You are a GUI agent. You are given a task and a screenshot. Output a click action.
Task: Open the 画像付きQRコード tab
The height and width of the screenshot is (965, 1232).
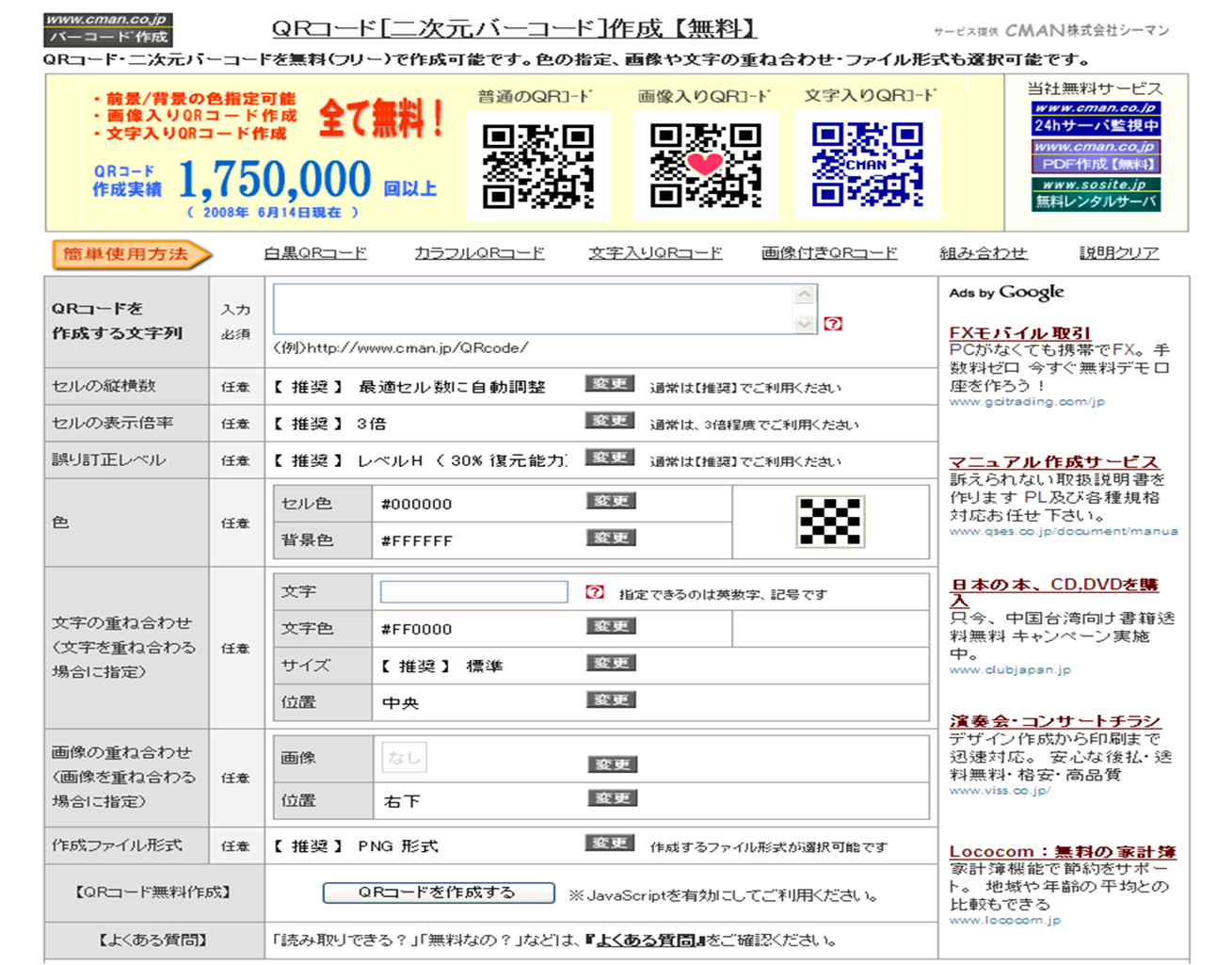tap(829, 253)
